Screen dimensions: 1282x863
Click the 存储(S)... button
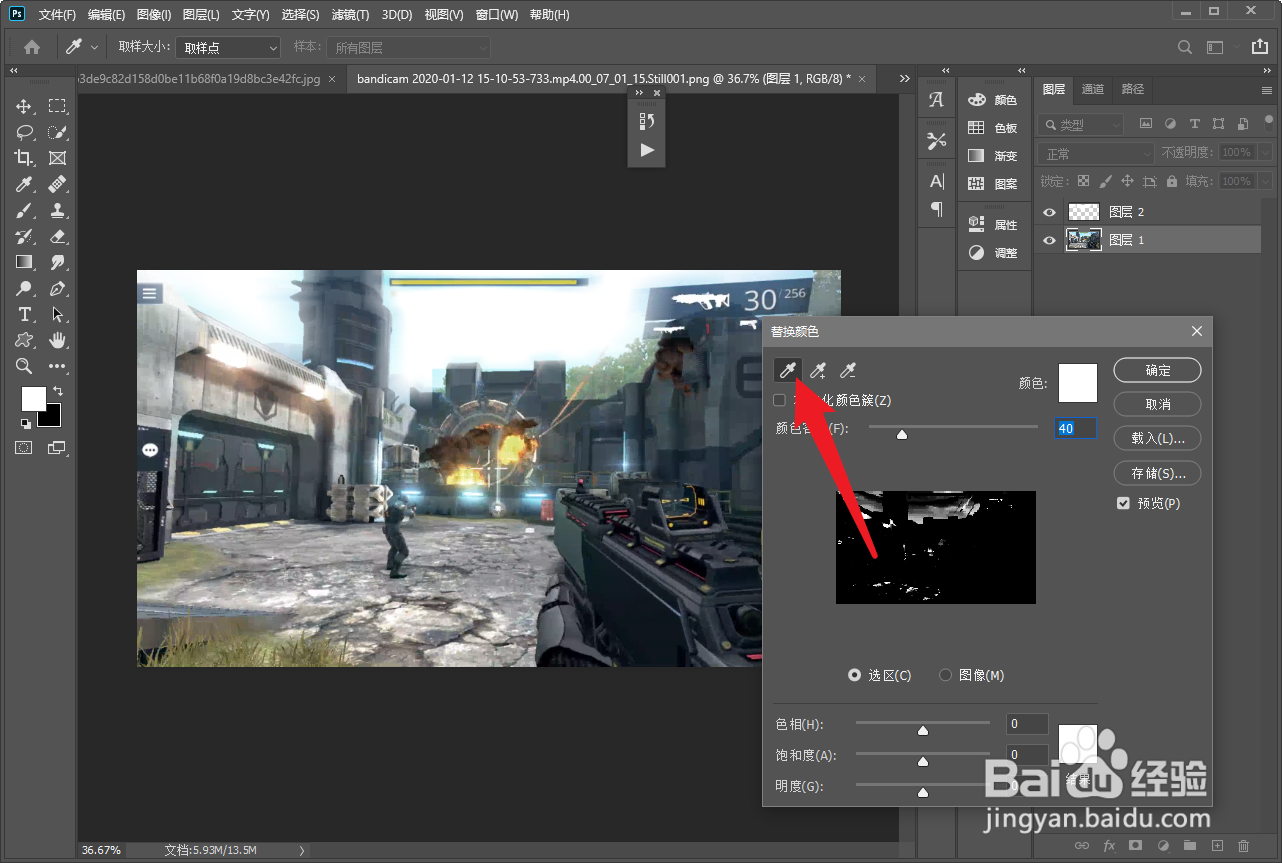tap(1158, 473)
